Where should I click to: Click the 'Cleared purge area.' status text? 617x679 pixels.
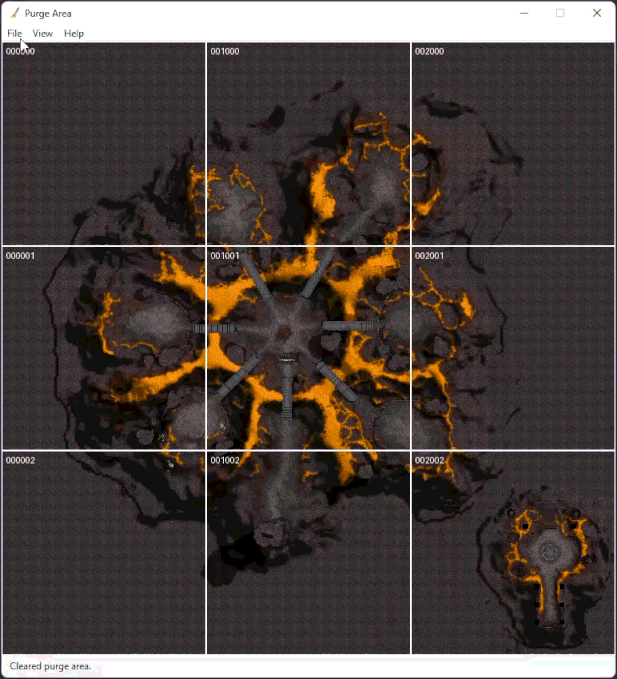[50, 666]
